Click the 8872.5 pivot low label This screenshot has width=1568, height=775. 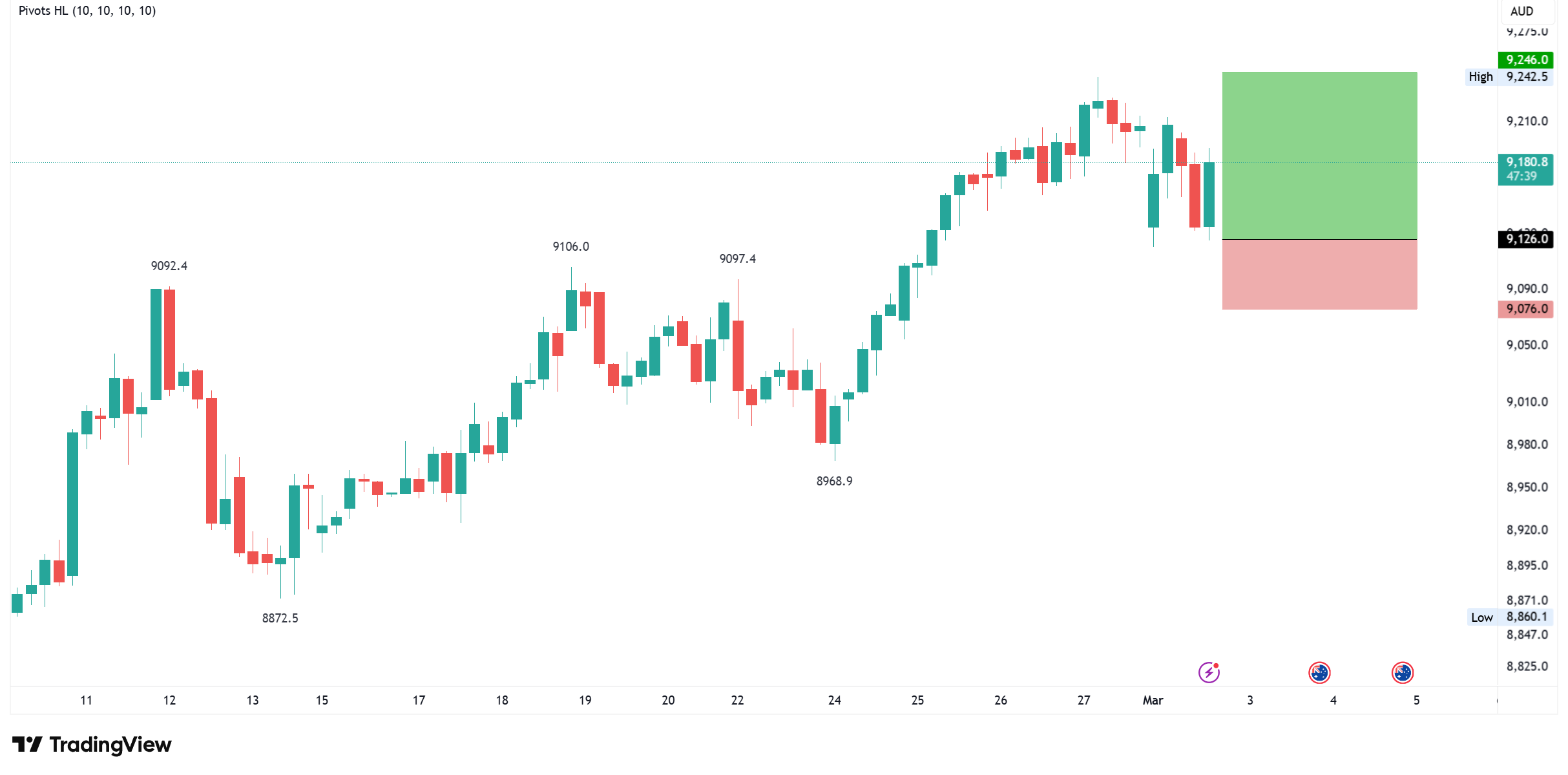point(280,618)
